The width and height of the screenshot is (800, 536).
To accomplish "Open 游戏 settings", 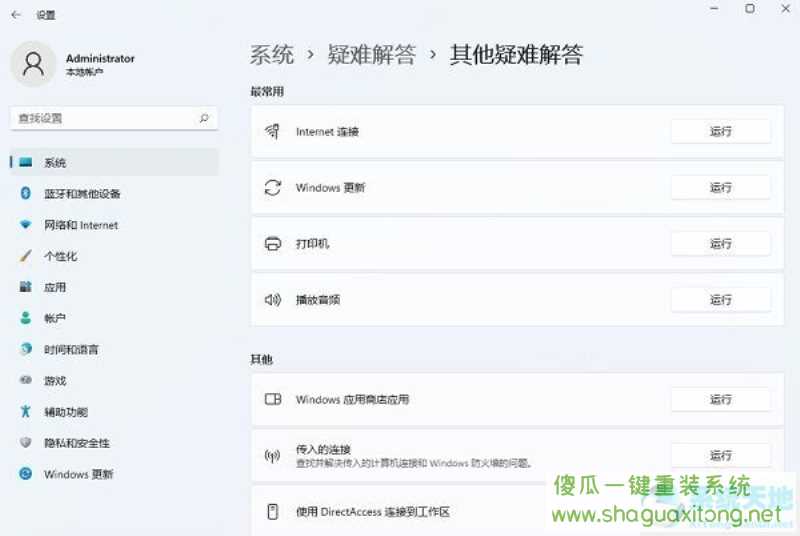I will click(114, 380).
